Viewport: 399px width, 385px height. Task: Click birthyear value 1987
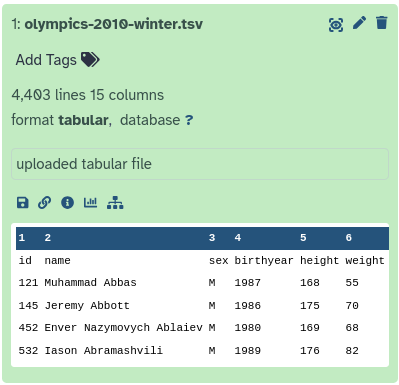248,283
